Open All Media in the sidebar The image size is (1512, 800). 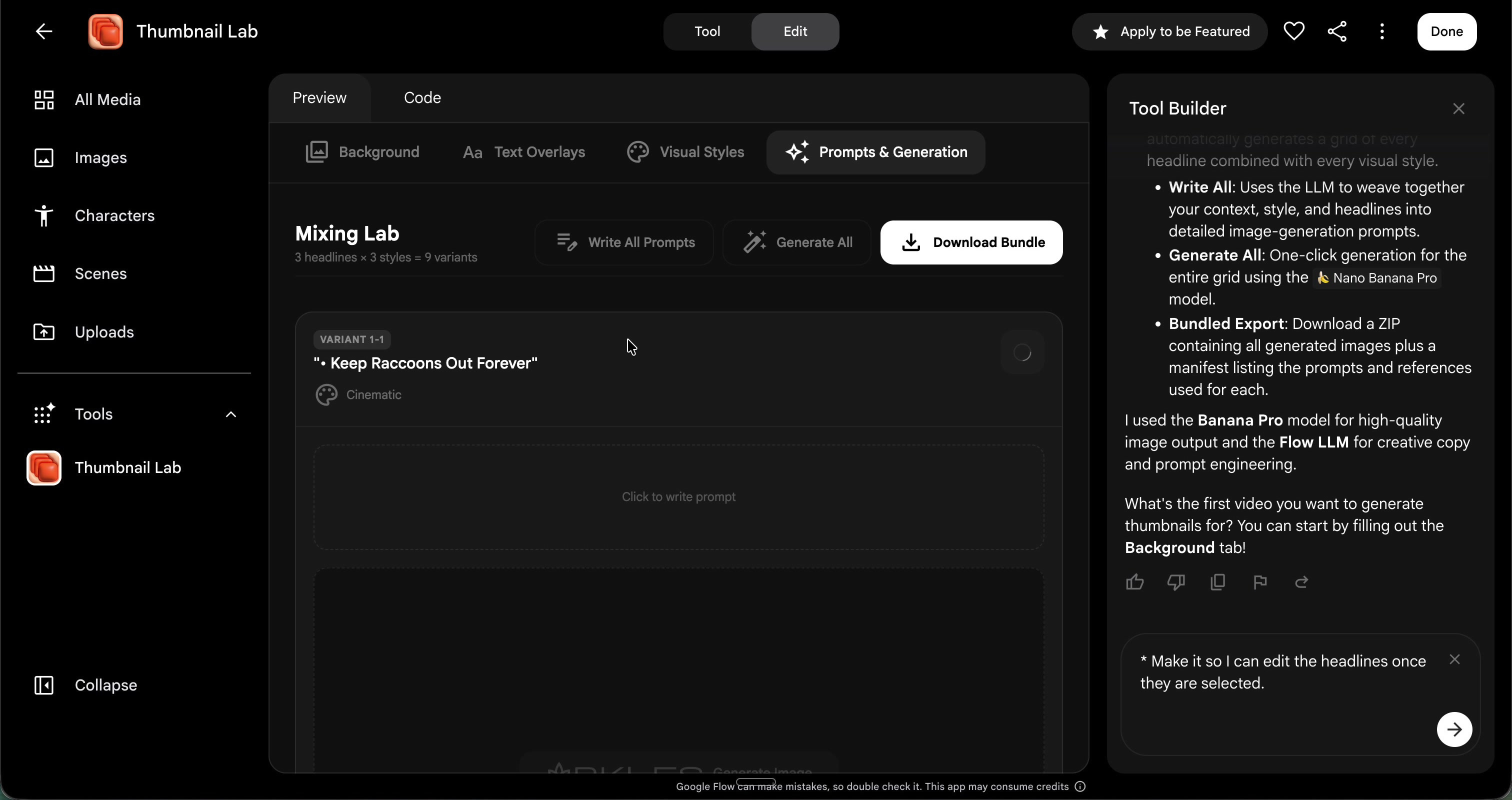87,100
